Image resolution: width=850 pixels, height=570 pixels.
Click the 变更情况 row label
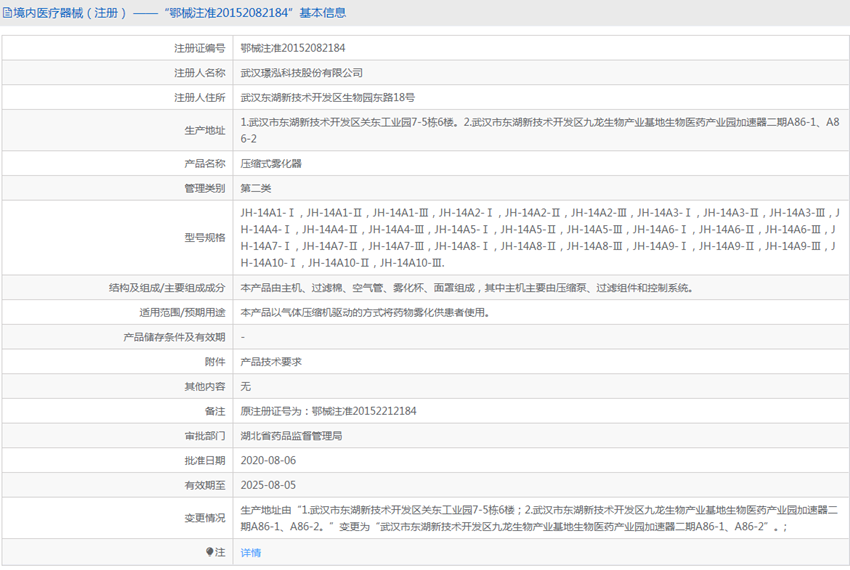point(204,518)
